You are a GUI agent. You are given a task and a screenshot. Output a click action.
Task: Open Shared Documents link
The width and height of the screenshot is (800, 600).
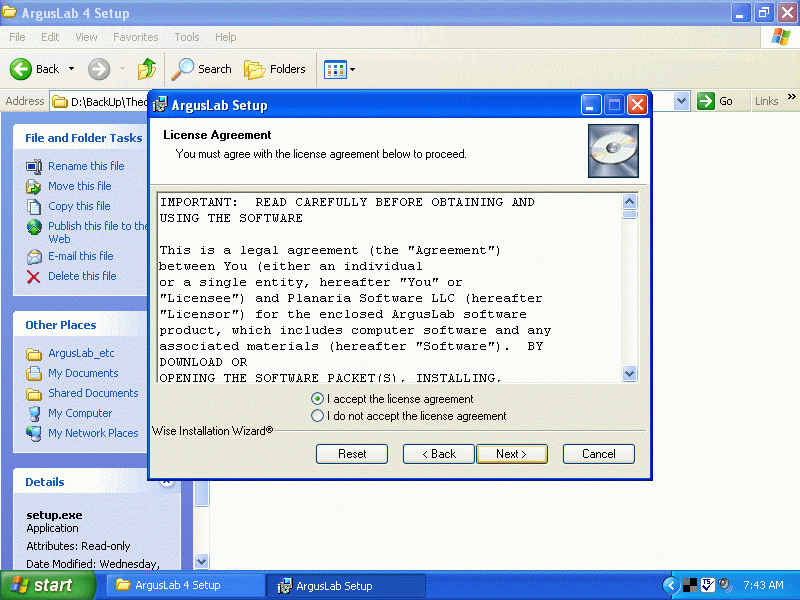point(93,393)
